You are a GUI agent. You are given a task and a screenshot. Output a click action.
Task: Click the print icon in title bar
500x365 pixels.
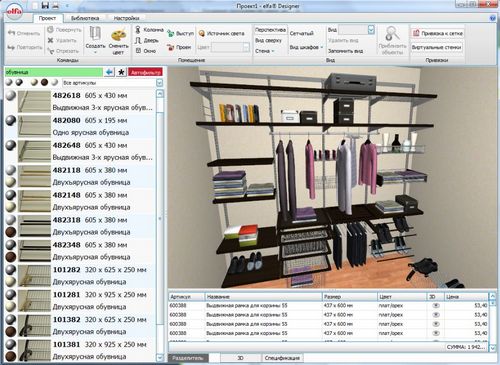pyautogui.click(x=55, y=5)
